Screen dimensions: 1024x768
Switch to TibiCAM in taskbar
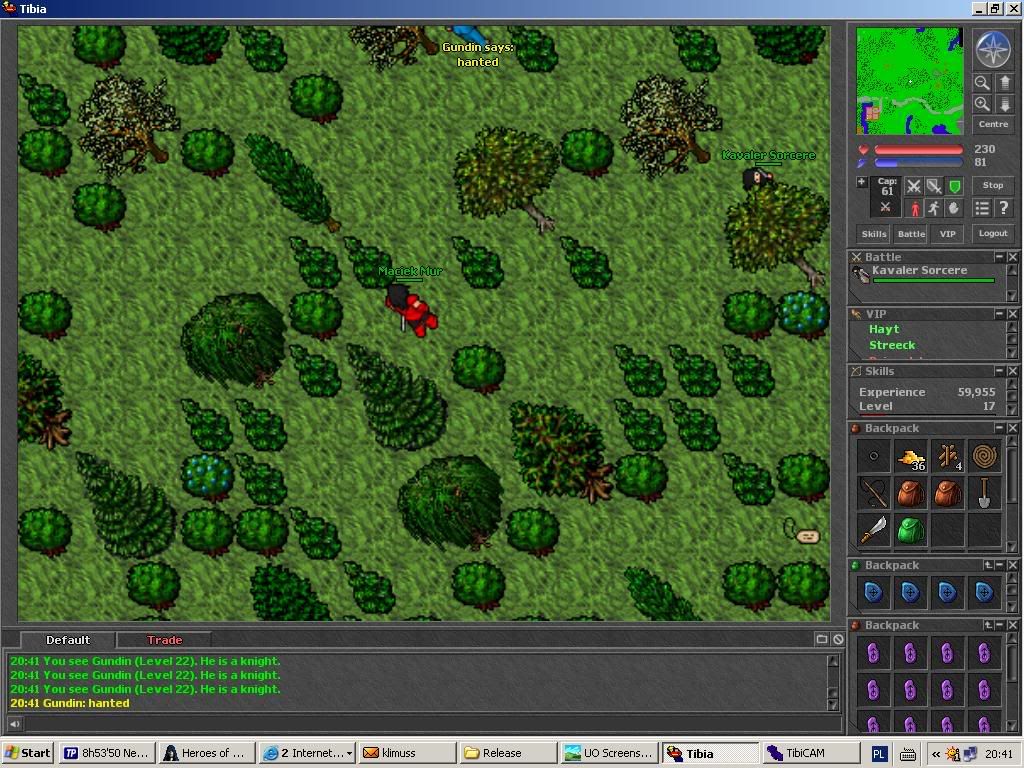(810, 753)
